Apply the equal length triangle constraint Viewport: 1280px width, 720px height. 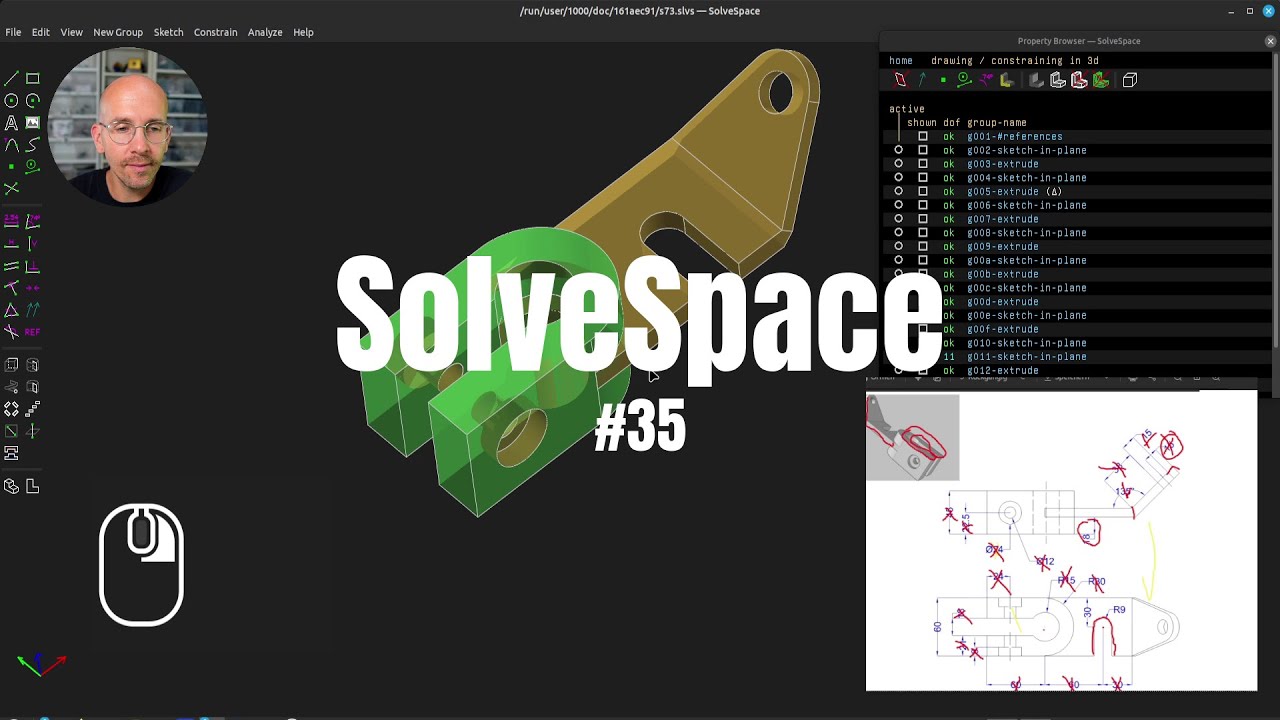point(11,310)
